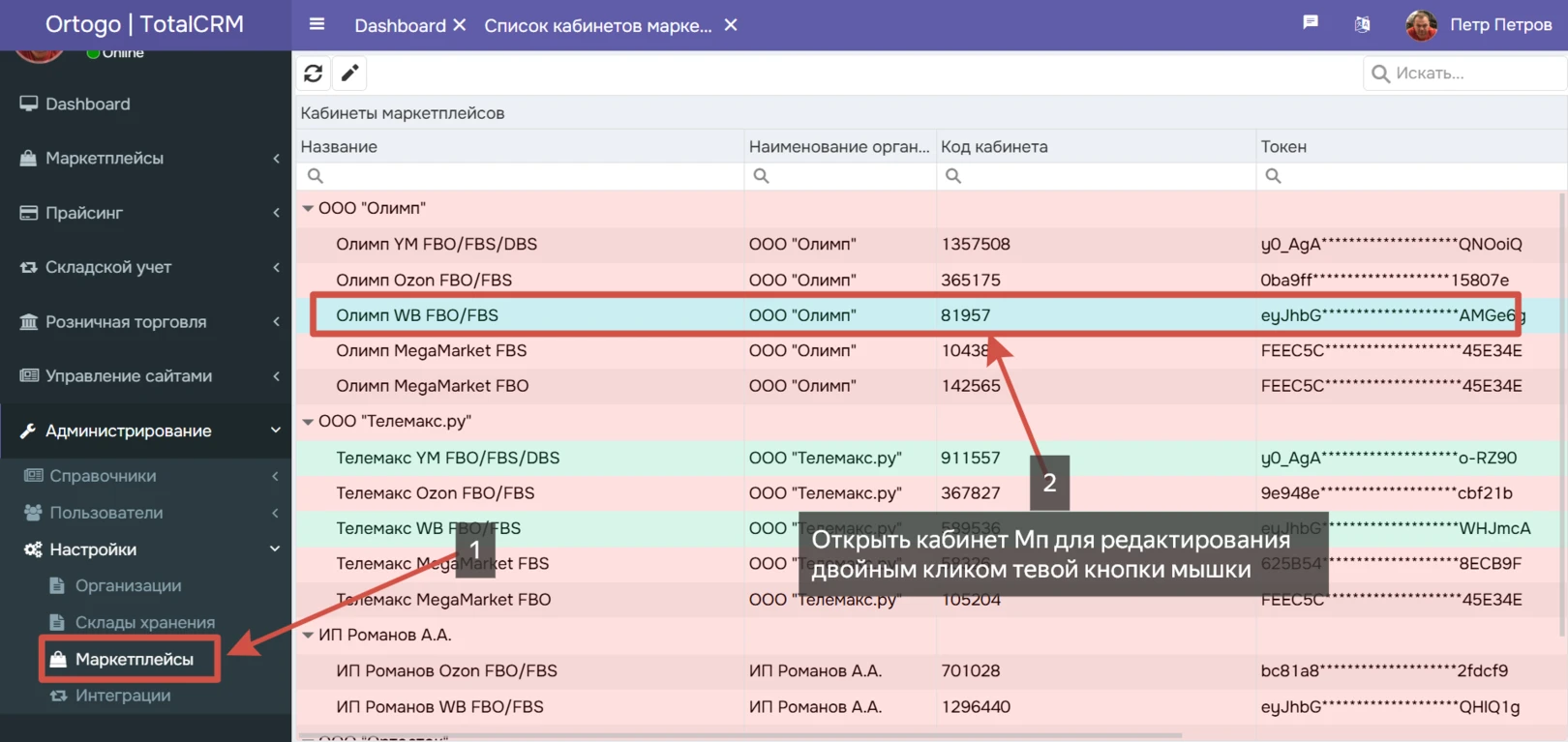Open Маркетплейсы under Настройки
Image resolution: width=1568 pixels, height=742 pixels.
click(x=134, y=659)
